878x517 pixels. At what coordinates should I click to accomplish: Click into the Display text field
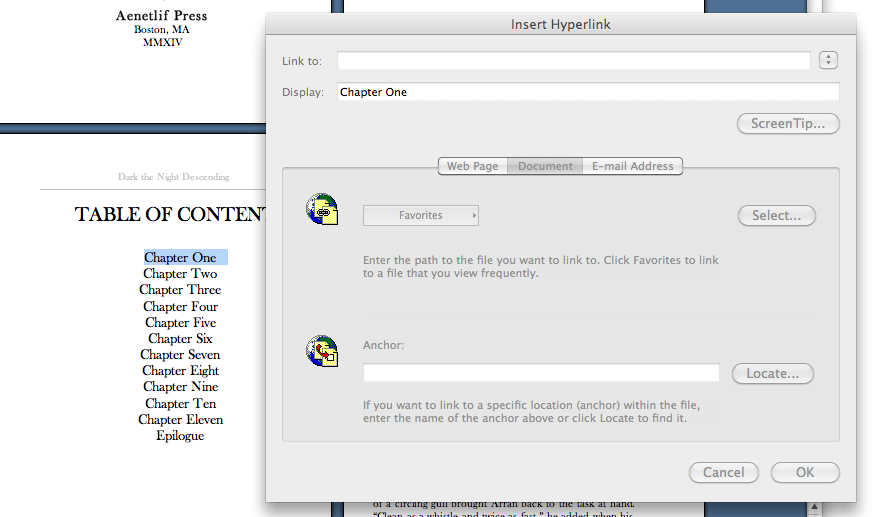tap(587, 92)
